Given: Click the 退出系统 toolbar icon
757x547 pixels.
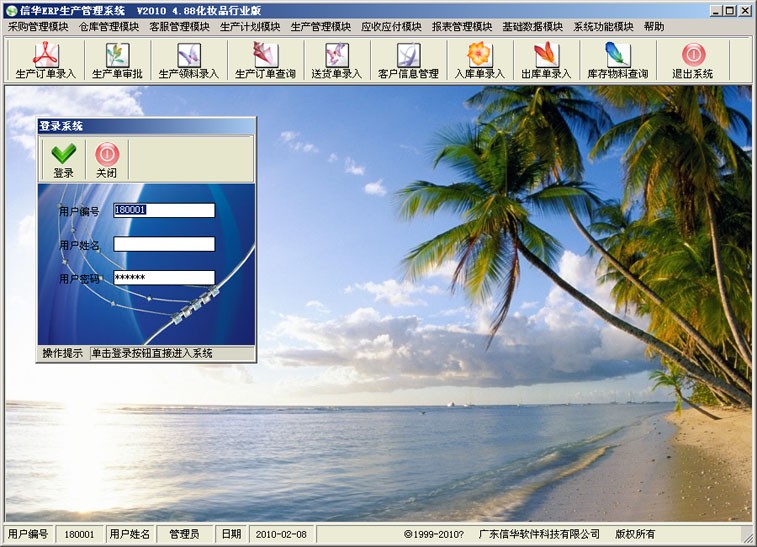Looking at the screenshot, I should click(692, 61).
